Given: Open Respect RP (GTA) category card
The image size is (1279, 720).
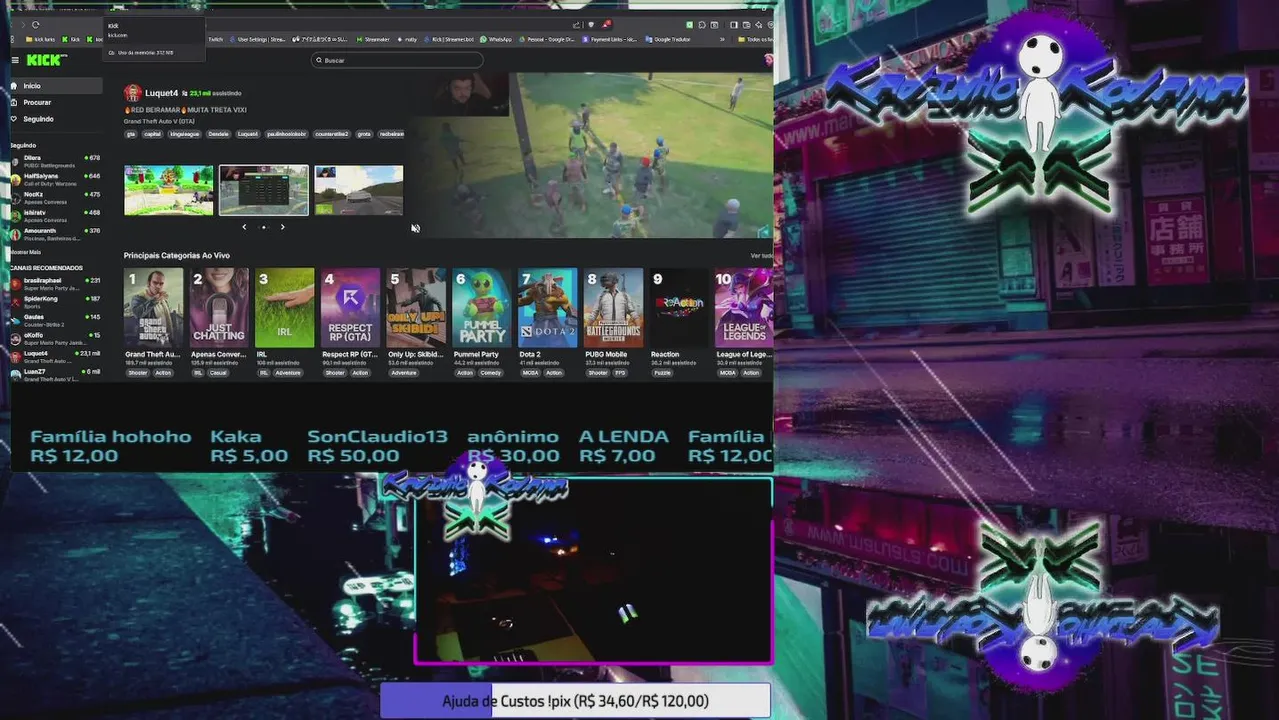Looking at the screenshot, I should tap(351, 307).
